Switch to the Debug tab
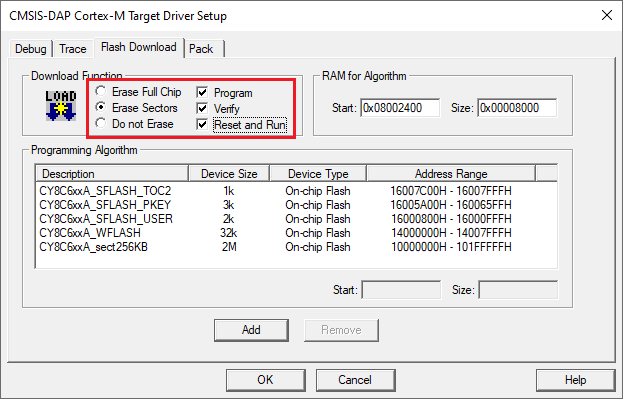Screen dimensions: 623x399 click(31, 49)
